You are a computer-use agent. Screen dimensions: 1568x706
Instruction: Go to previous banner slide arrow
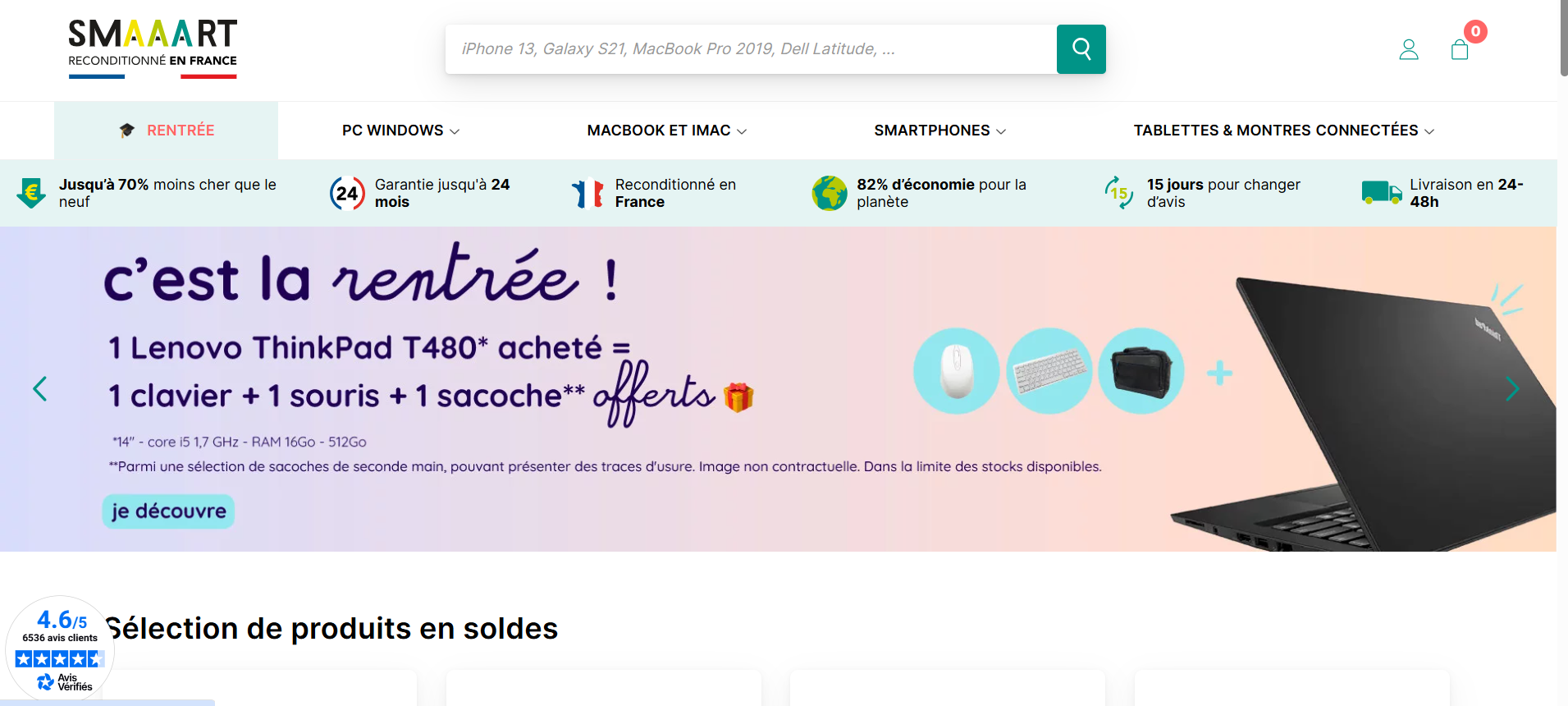pos(39,388)
